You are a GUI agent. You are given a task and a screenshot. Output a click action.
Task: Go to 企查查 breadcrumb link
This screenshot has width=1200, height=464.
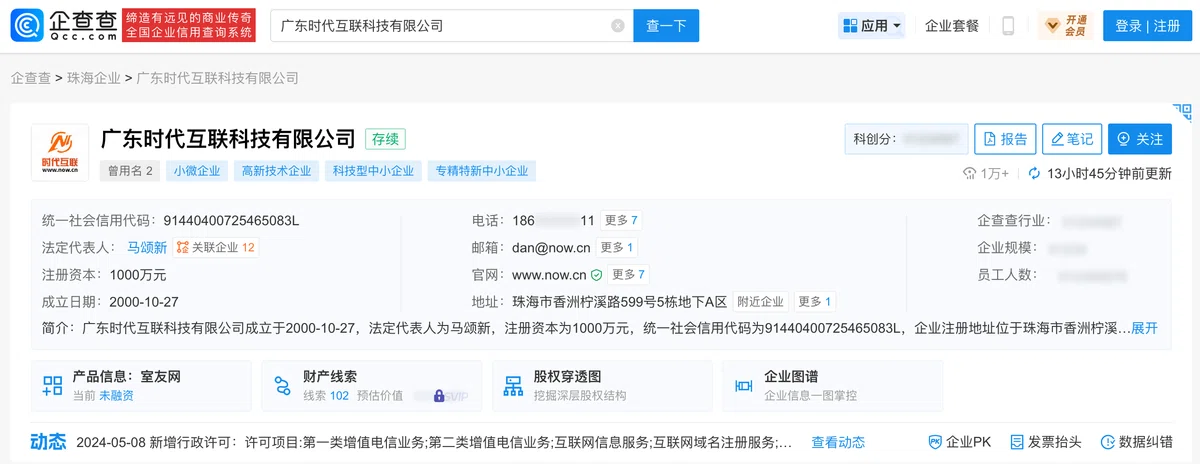pos(30,78)
